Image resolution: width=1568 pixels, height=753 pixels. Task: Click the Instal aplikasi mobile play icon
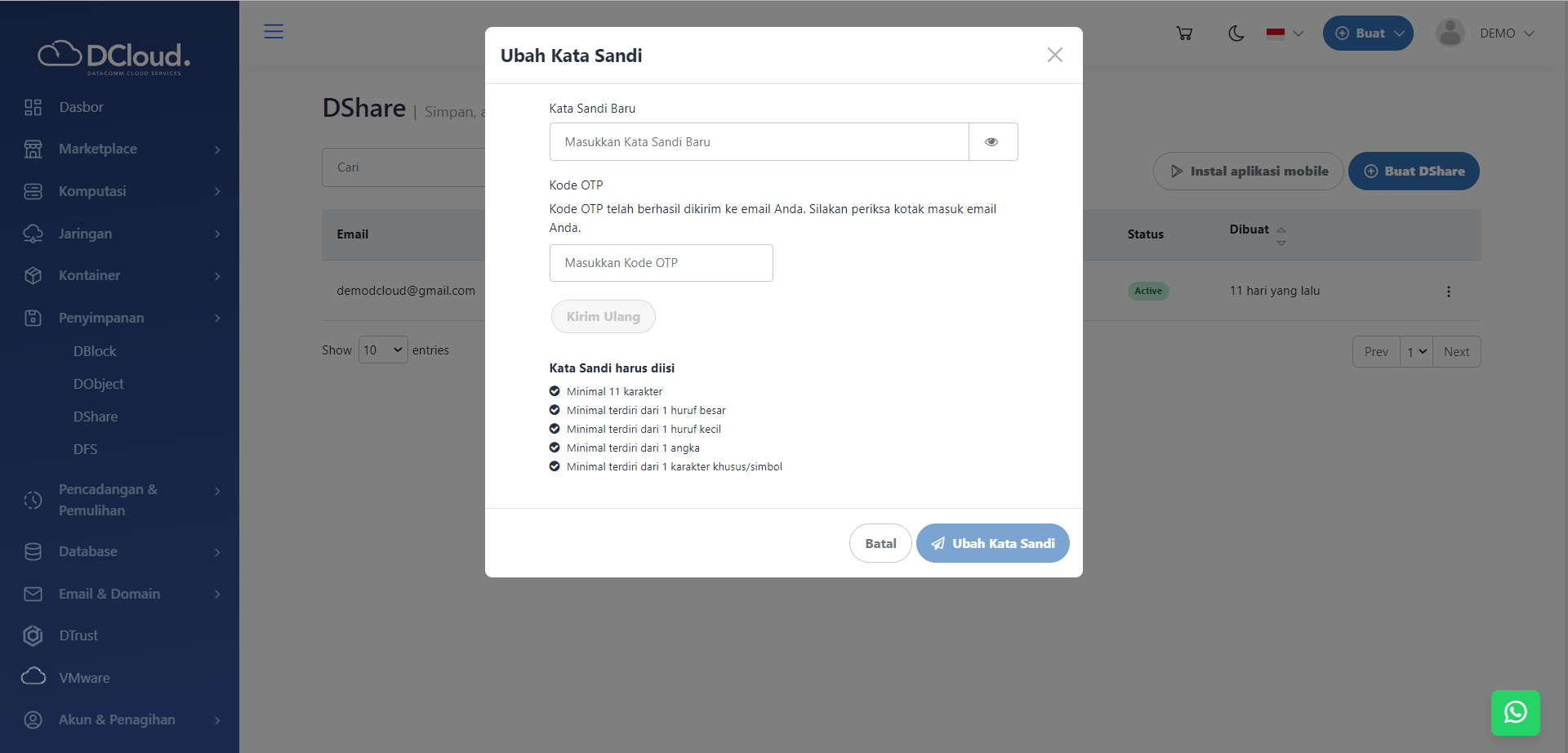(1176, 171)
